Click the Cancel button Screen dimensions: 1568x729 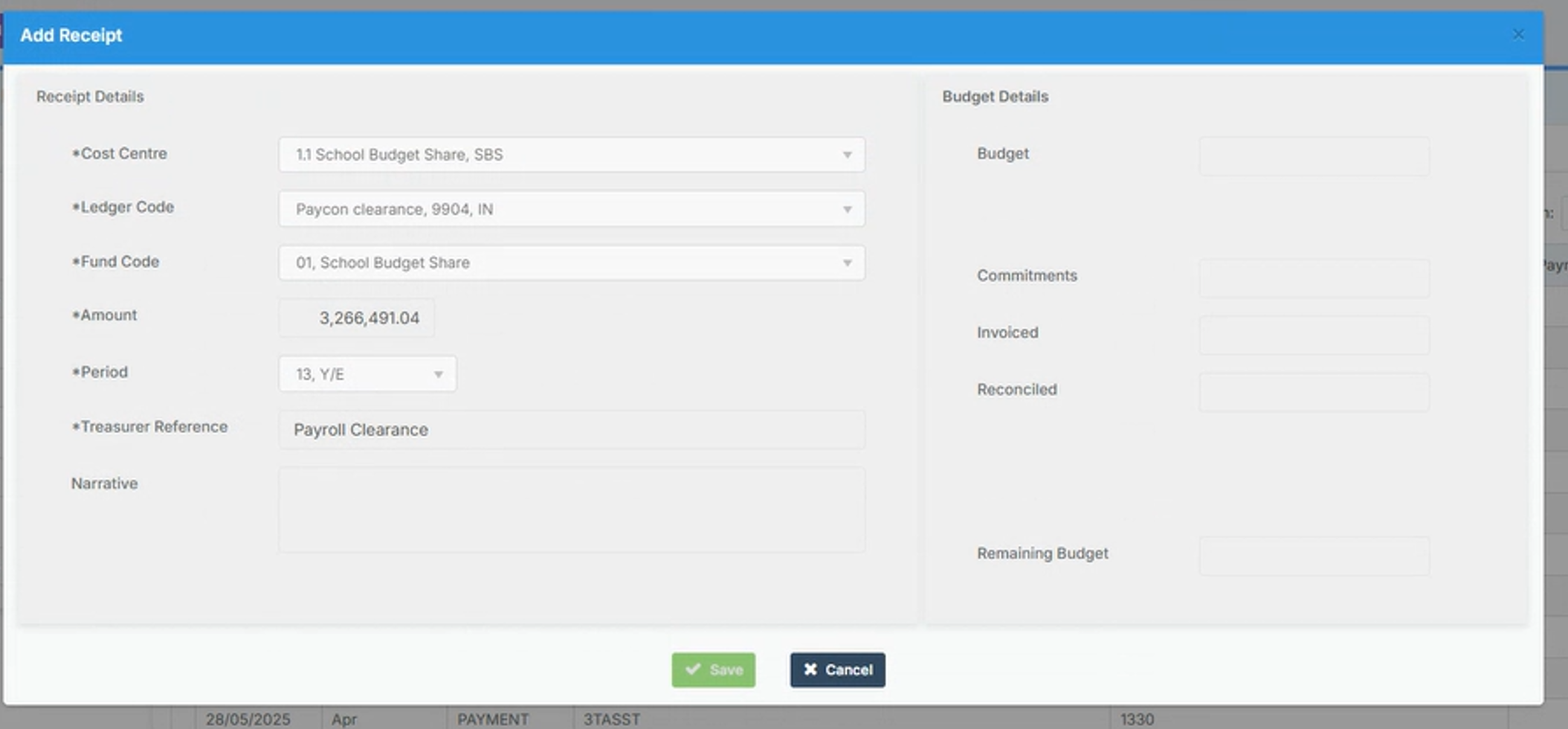coord(837,669)
